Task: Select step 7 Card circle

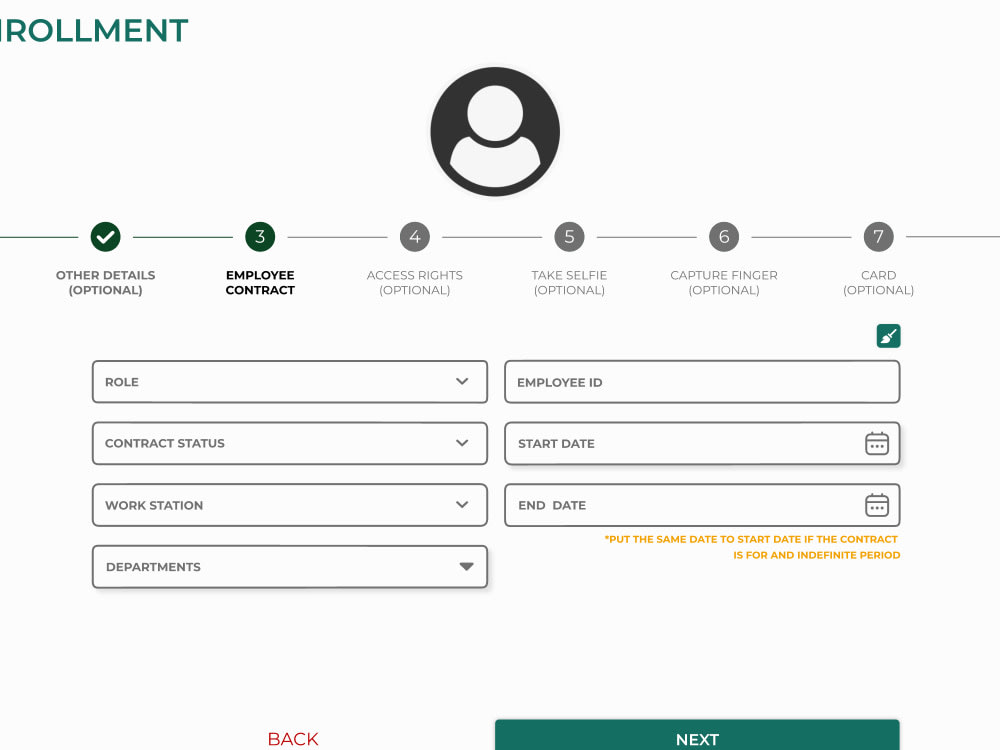Action: point(878,237)
